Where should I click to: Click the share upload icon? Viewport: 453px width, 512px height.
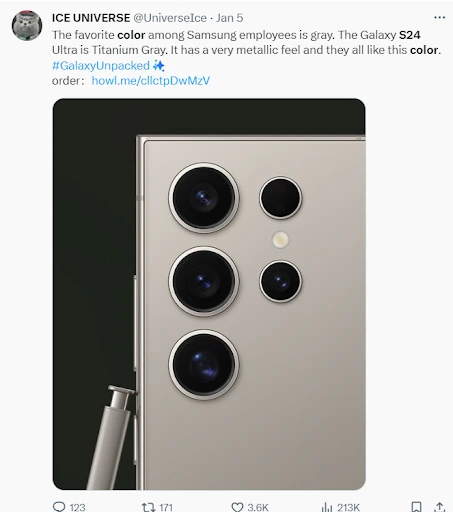pos(440,507)
